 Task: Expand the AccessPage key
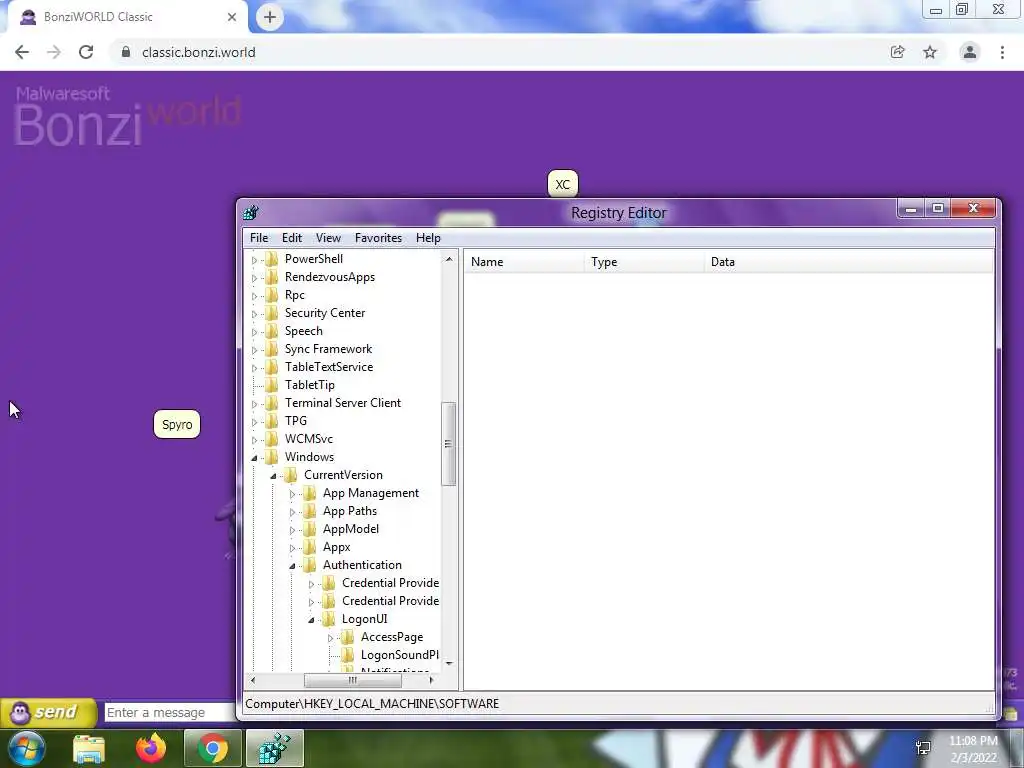(x=330, y=638)
